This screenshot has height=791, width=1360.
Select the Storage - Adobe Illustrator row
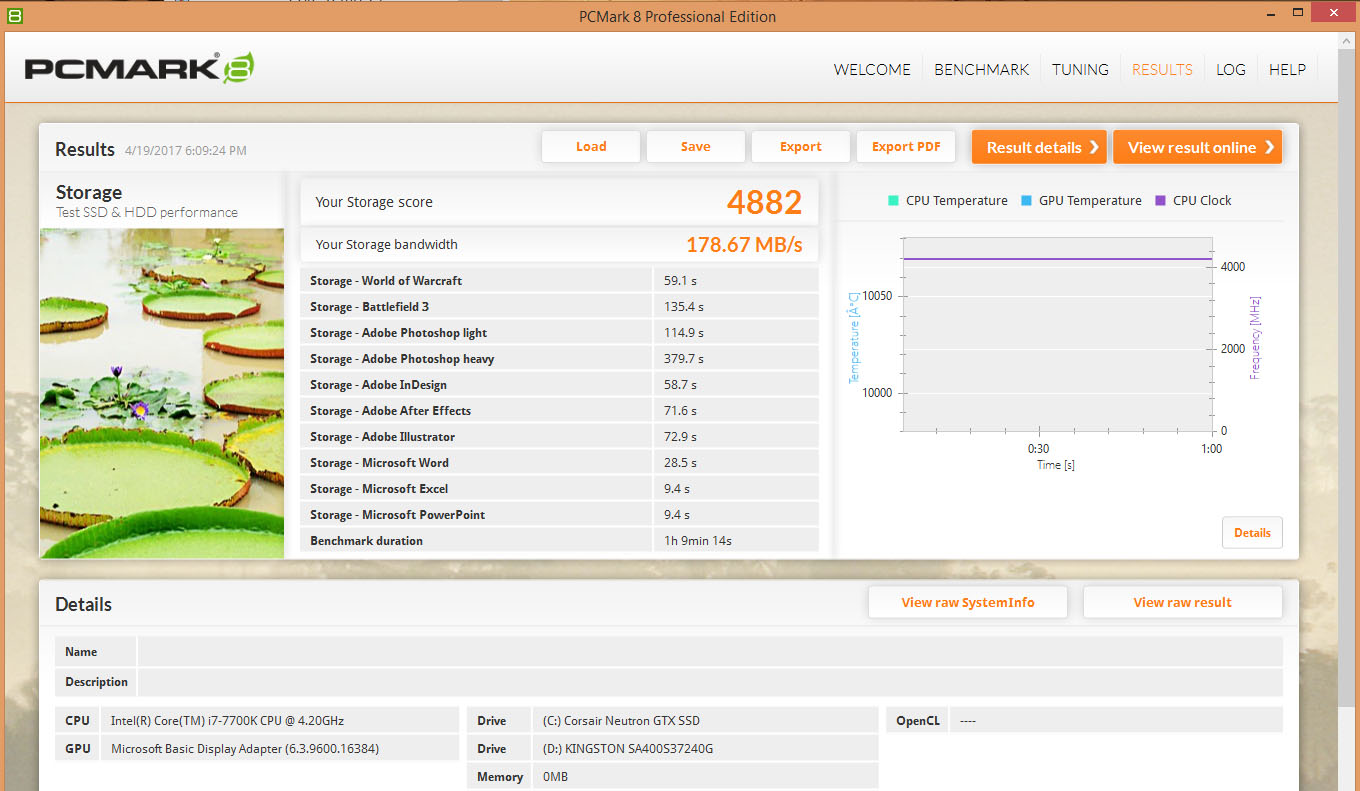pos(559,437)
